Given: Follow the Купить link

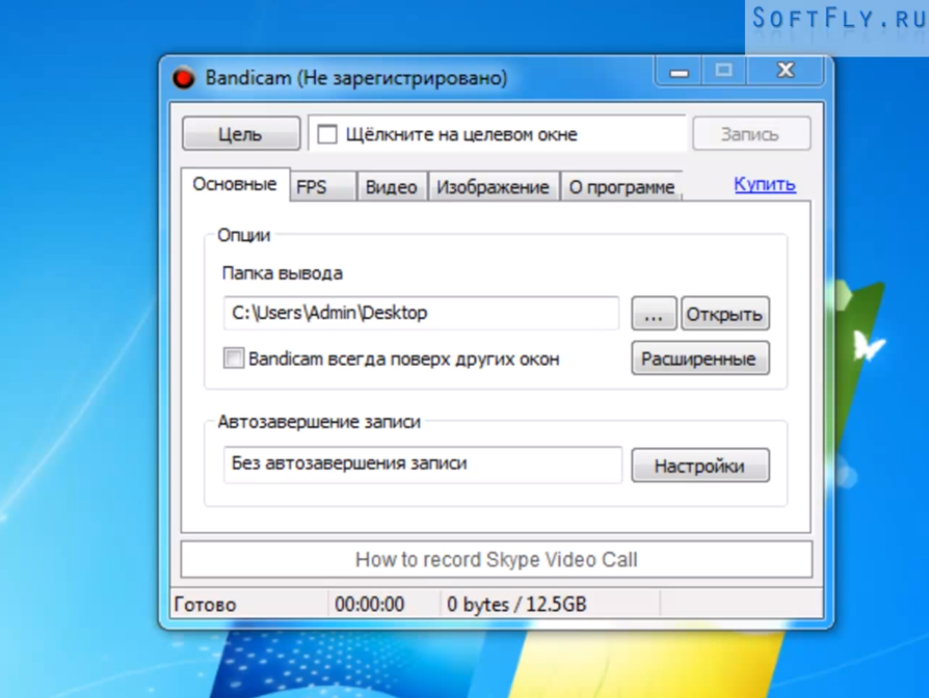Looking at the screenshot, I should click(x=764, y=184).
